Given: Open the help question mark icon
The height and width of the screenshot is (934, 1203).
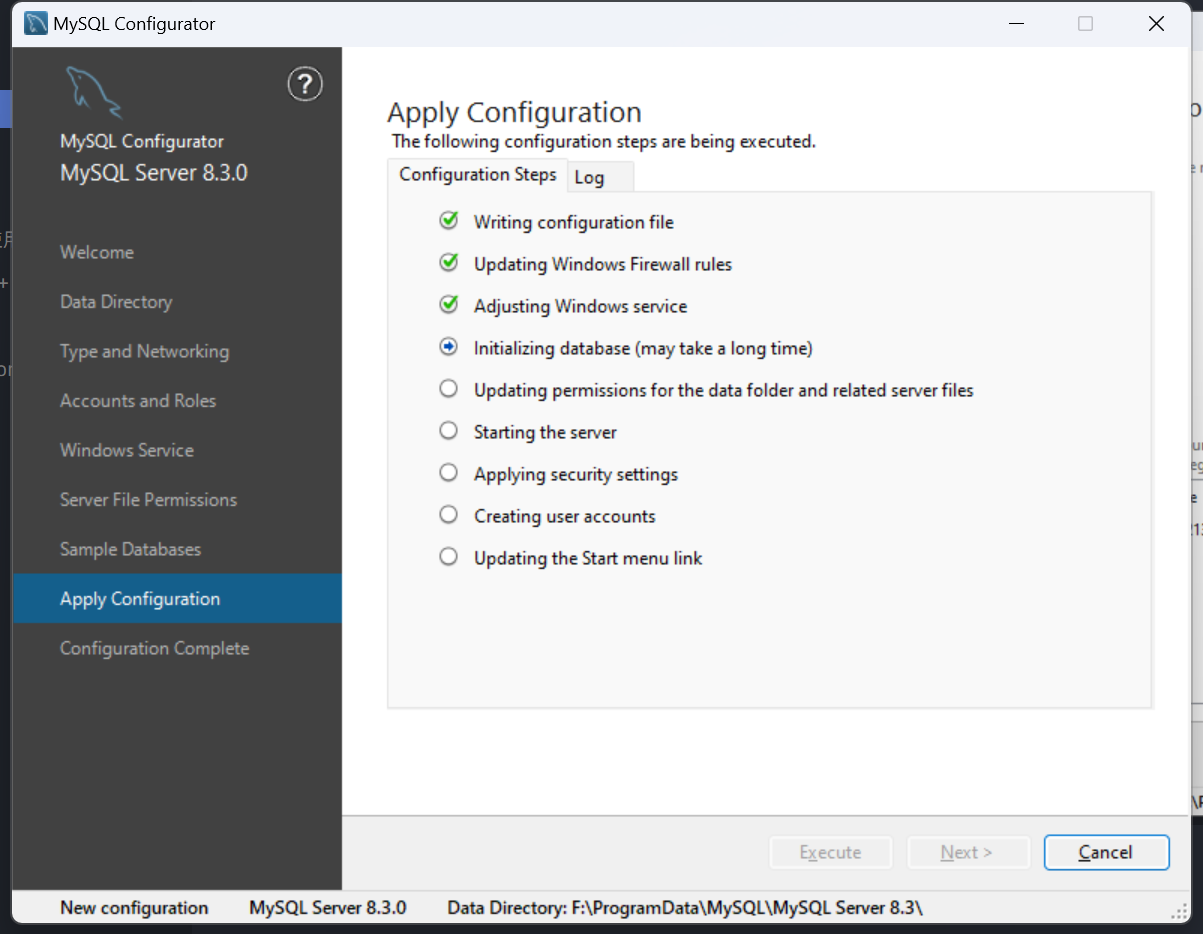Looking at the screenshot, I should click(305, 85).
